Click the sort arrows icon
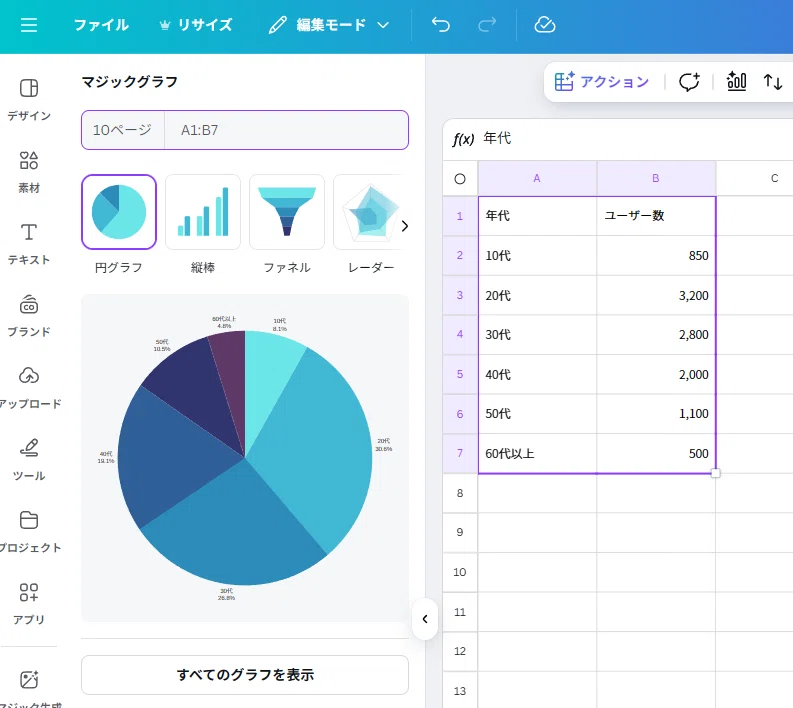The width and height of the screenshot is (793, 708). tap(772, 82)
